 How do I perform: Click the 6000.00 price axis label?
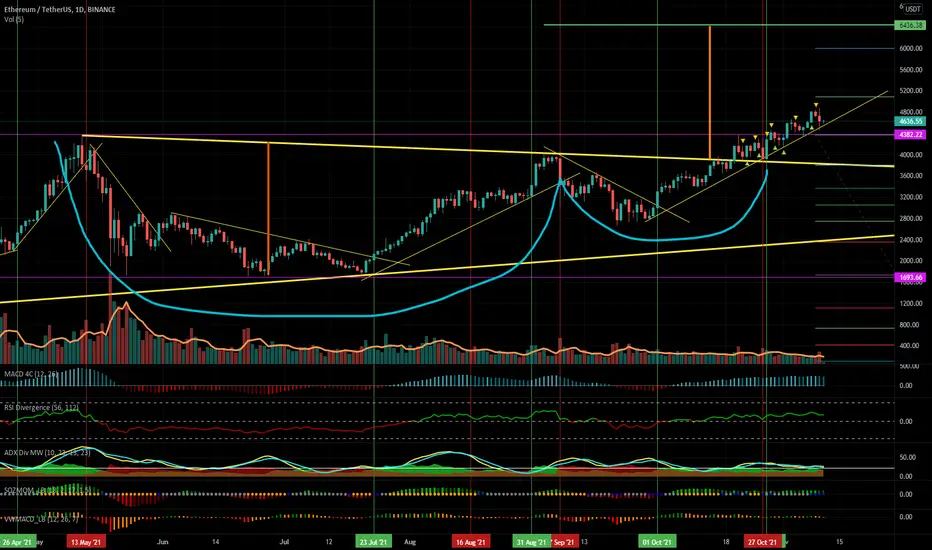[x=911, y=49]
